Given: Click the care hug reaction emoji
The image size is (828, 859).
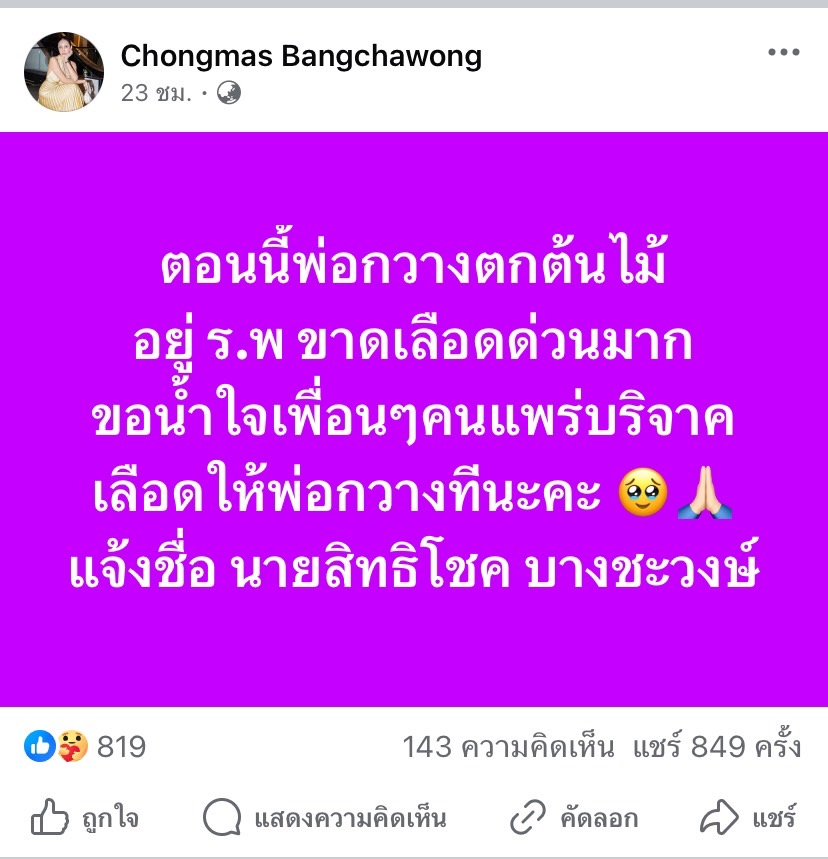Looking at the screenshot, I should pyautogui.click(x=72, y=746).
